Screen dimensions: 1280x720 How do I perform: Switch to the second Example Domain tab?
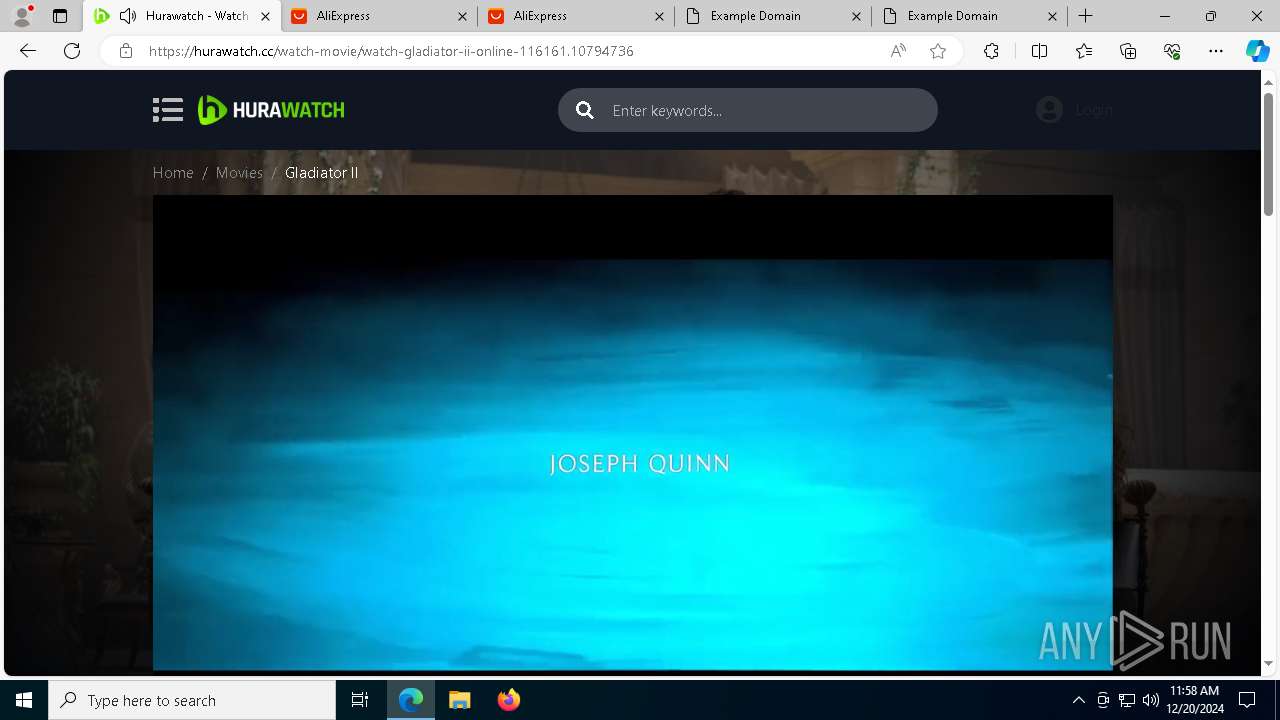click(x=968, y=16)
